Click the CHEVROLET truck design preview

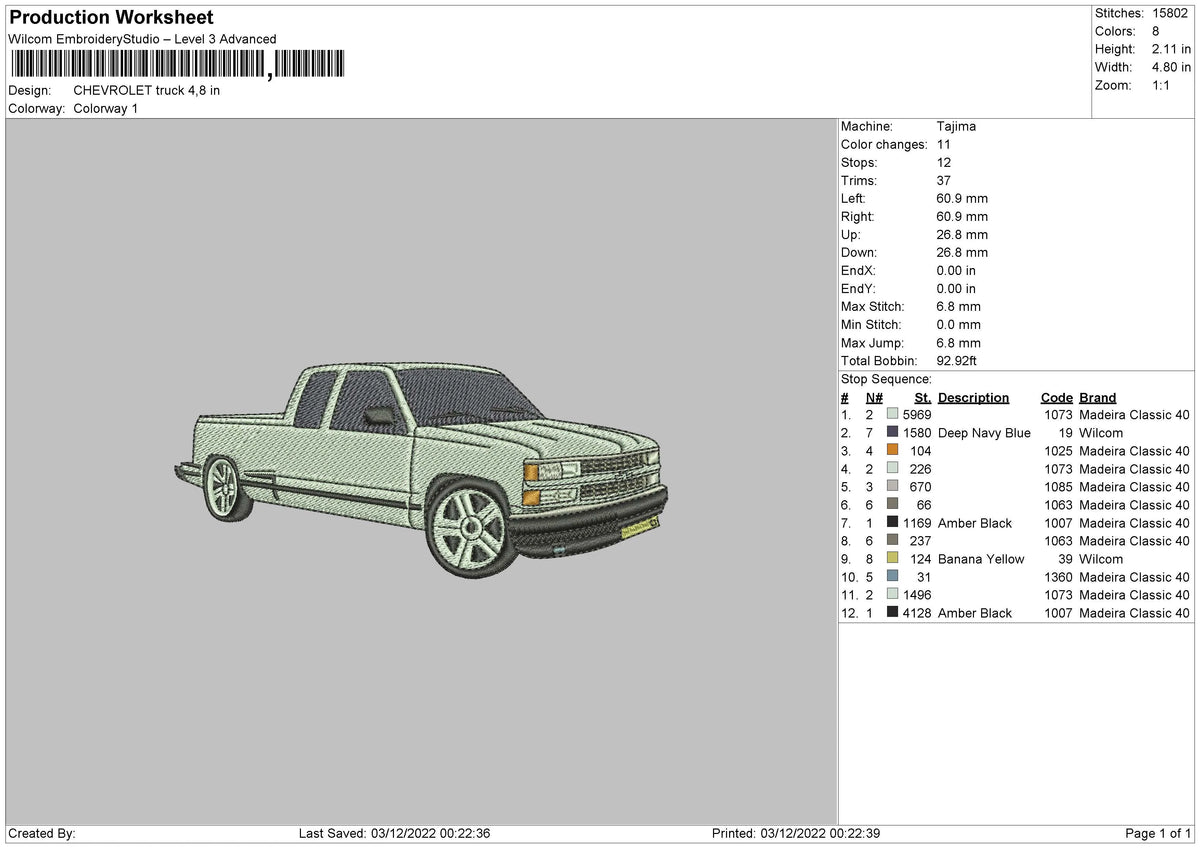420,470
